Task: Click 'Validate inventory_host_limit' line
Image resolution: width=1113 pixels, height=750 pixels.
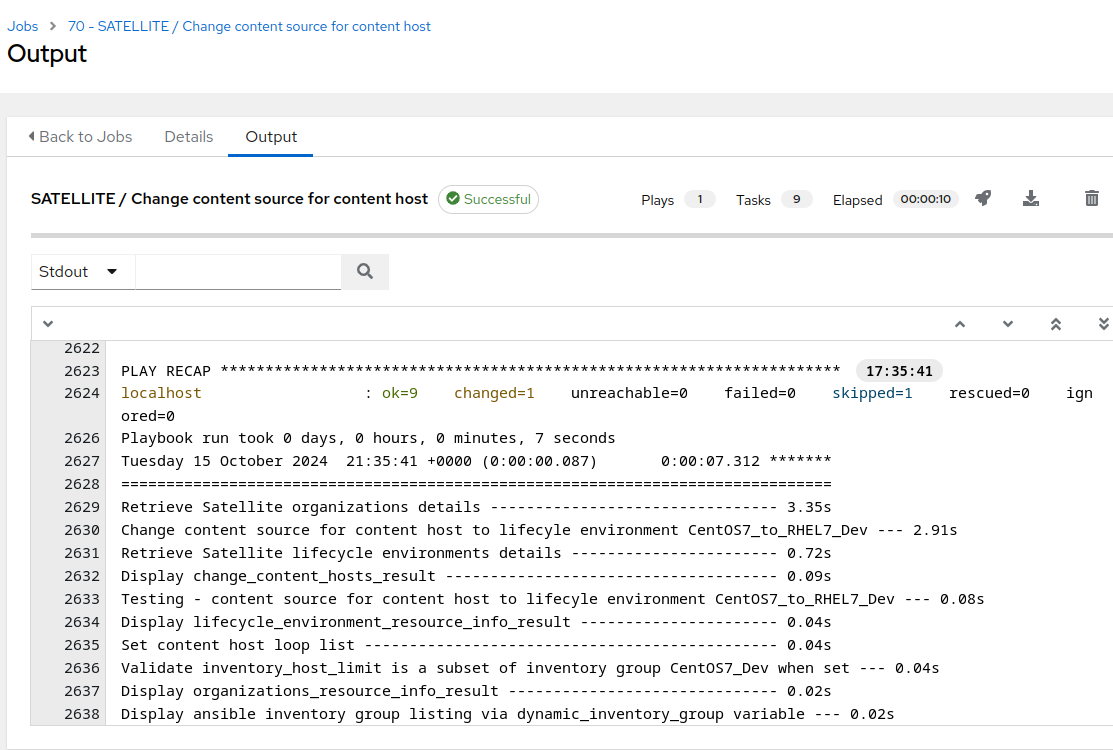Action: click(x=530, y=668)
